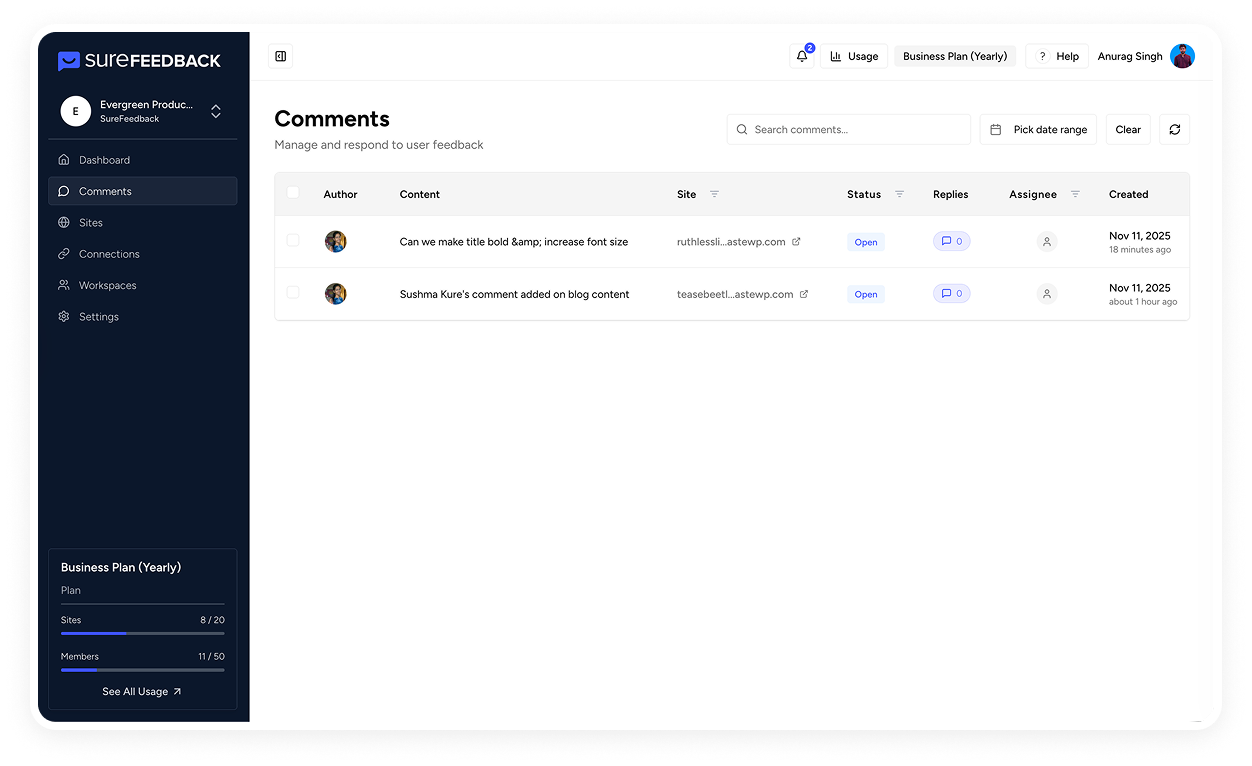
Task: Tick the checkbox for the bold title comment
Action: point(293,241)
